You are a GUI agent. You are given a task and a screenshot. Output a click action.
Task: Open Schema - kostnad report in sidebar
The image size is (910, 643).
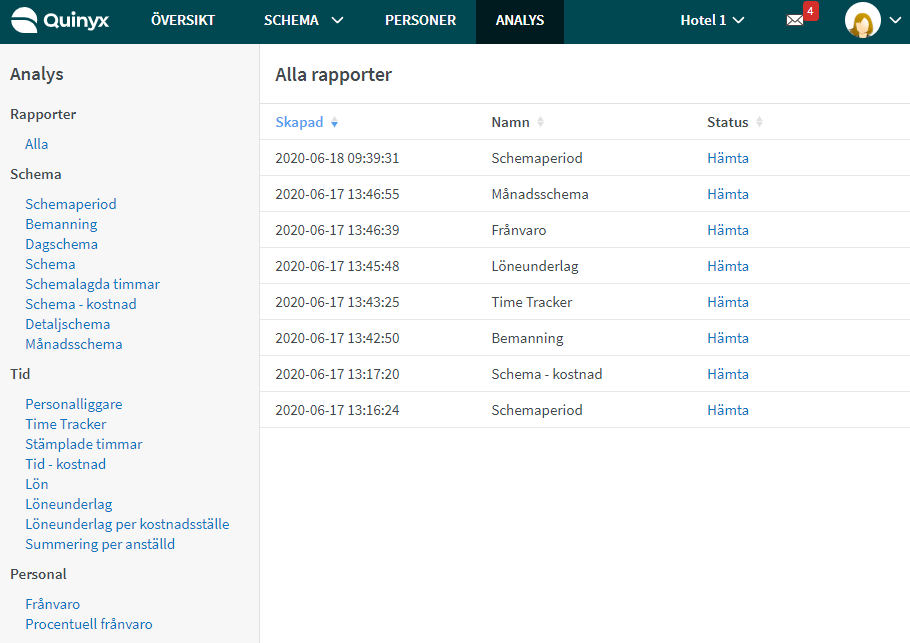(x=81, y=304)
